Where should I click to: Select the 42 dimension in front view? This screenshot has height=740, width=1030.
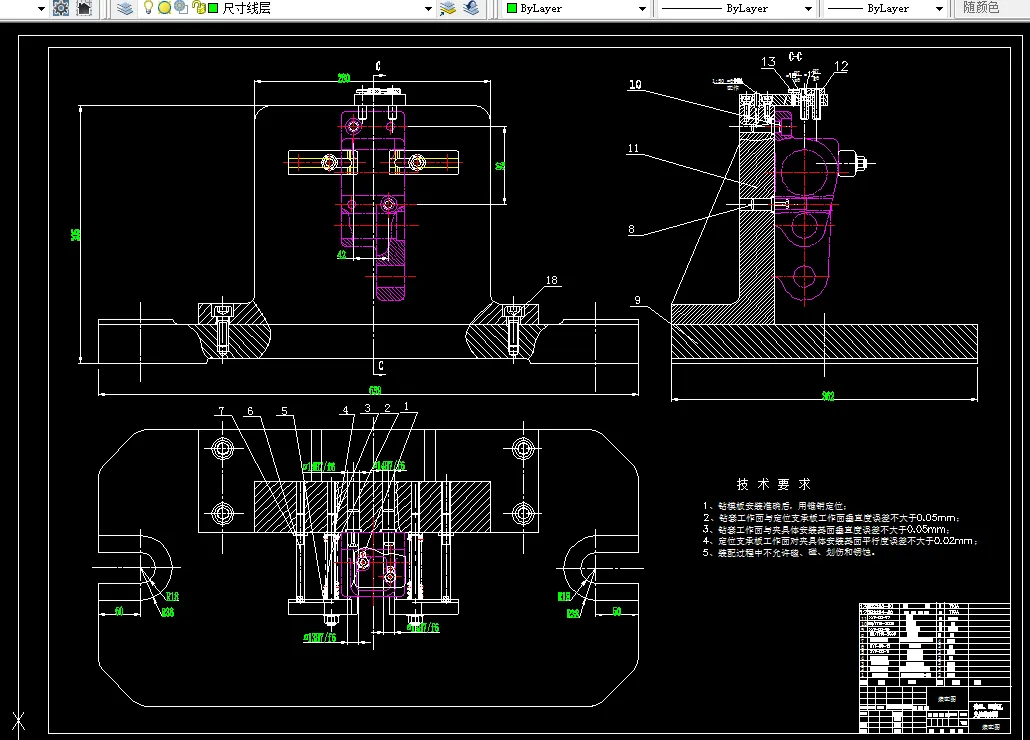point(342,254)
